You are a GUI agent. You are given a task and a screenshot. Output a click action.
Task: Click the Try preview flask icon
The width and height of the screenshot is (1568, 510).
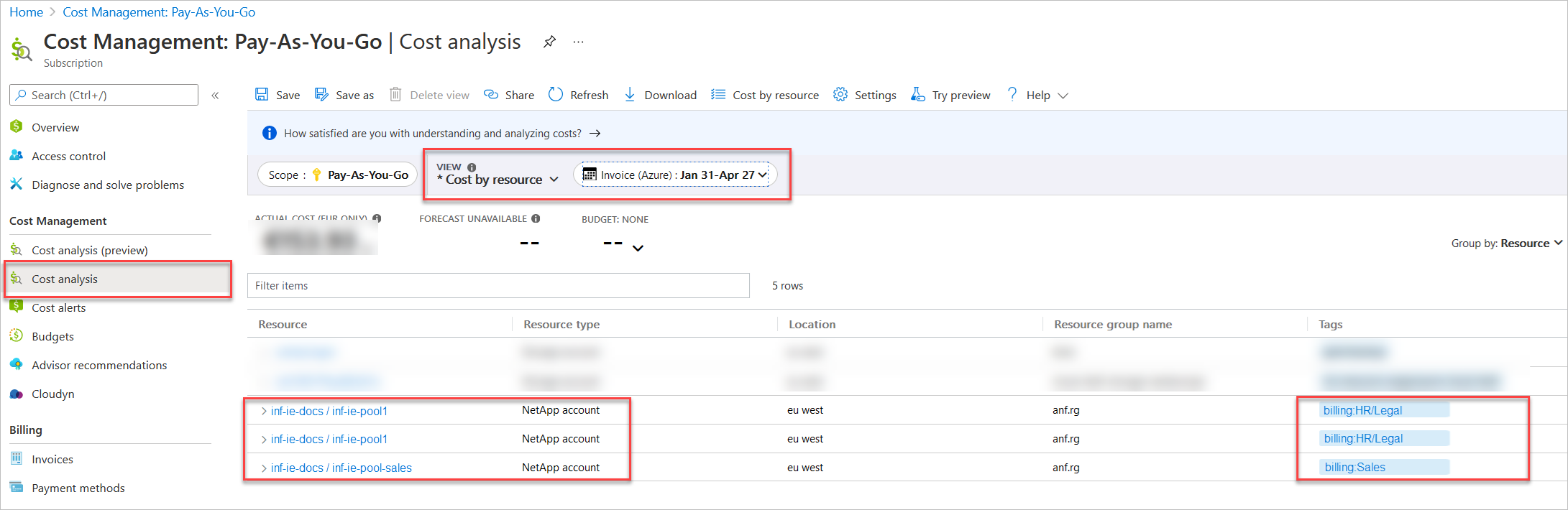pyautogui.click(x=918, y=95)
